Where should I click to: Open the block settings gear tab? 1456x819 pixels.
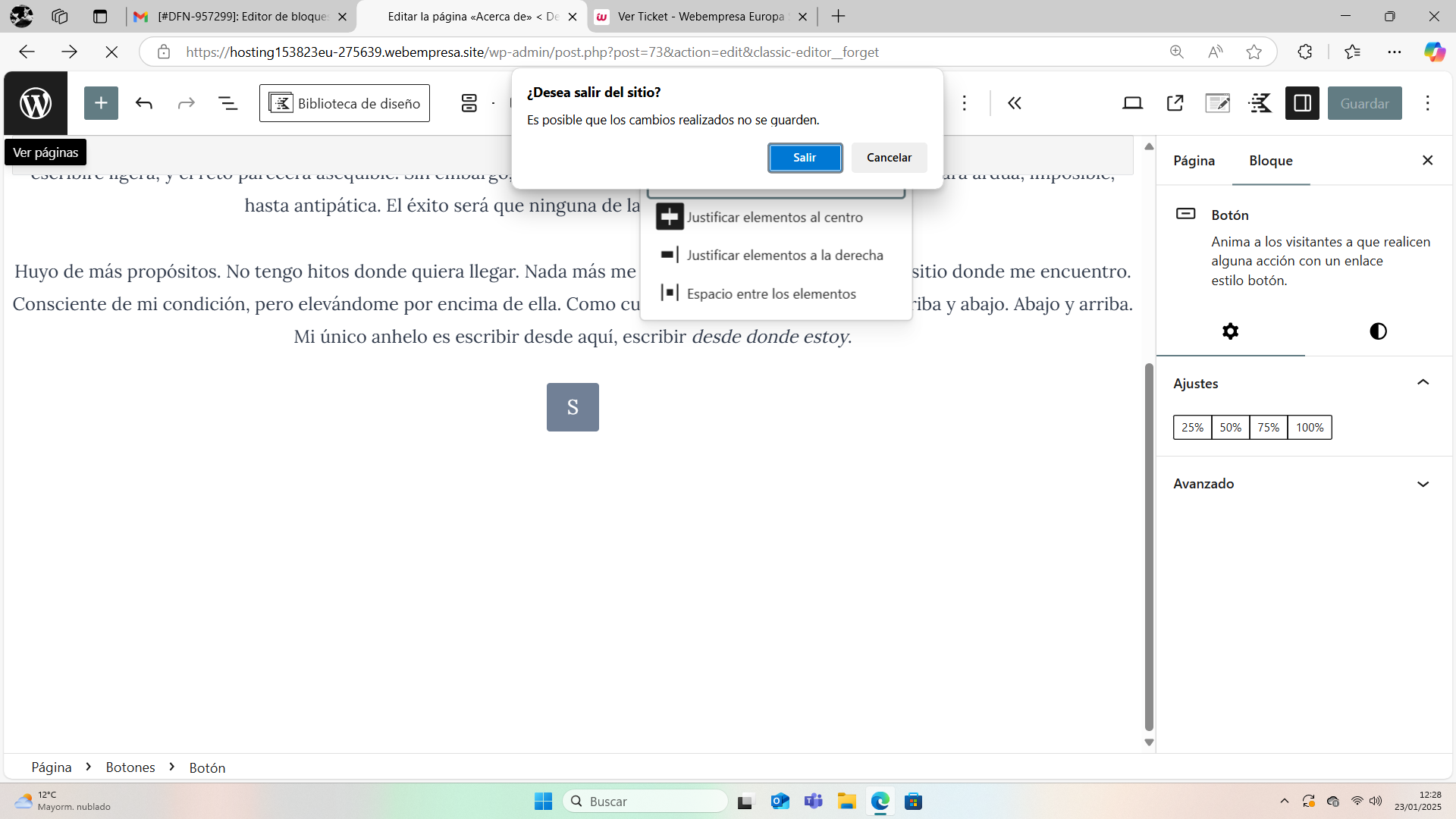pyautogui.click(x=1230, y=331)
